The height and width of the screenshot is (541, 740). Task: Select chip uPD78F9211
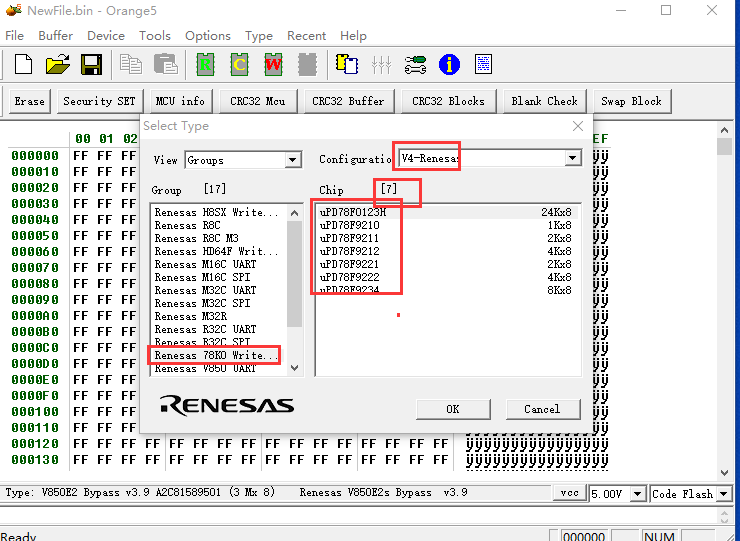coord(447,238)
